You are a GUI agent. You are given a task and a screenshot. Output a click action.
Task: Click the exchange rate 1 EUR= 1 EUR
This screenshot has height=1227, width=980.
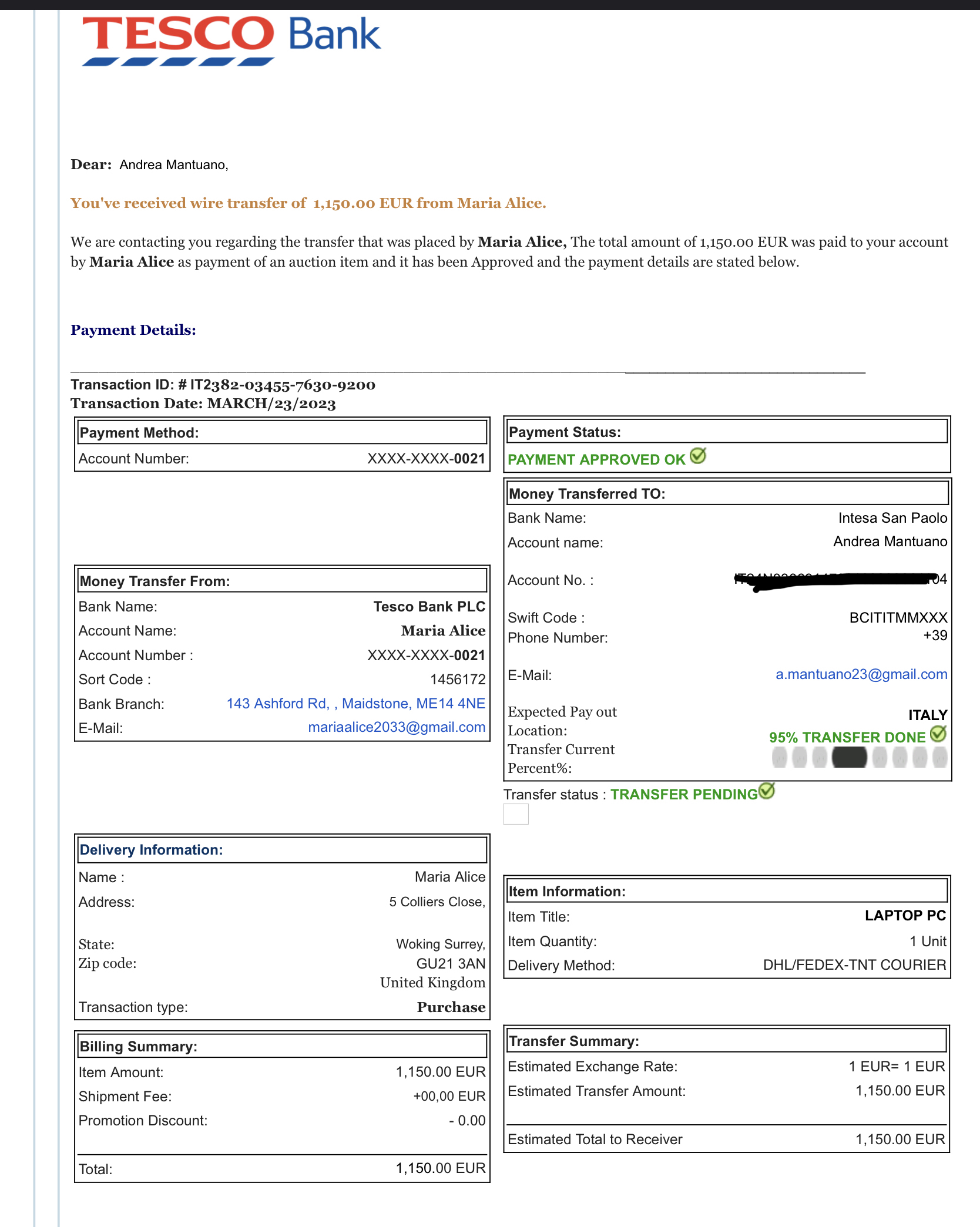point(897,1067)
